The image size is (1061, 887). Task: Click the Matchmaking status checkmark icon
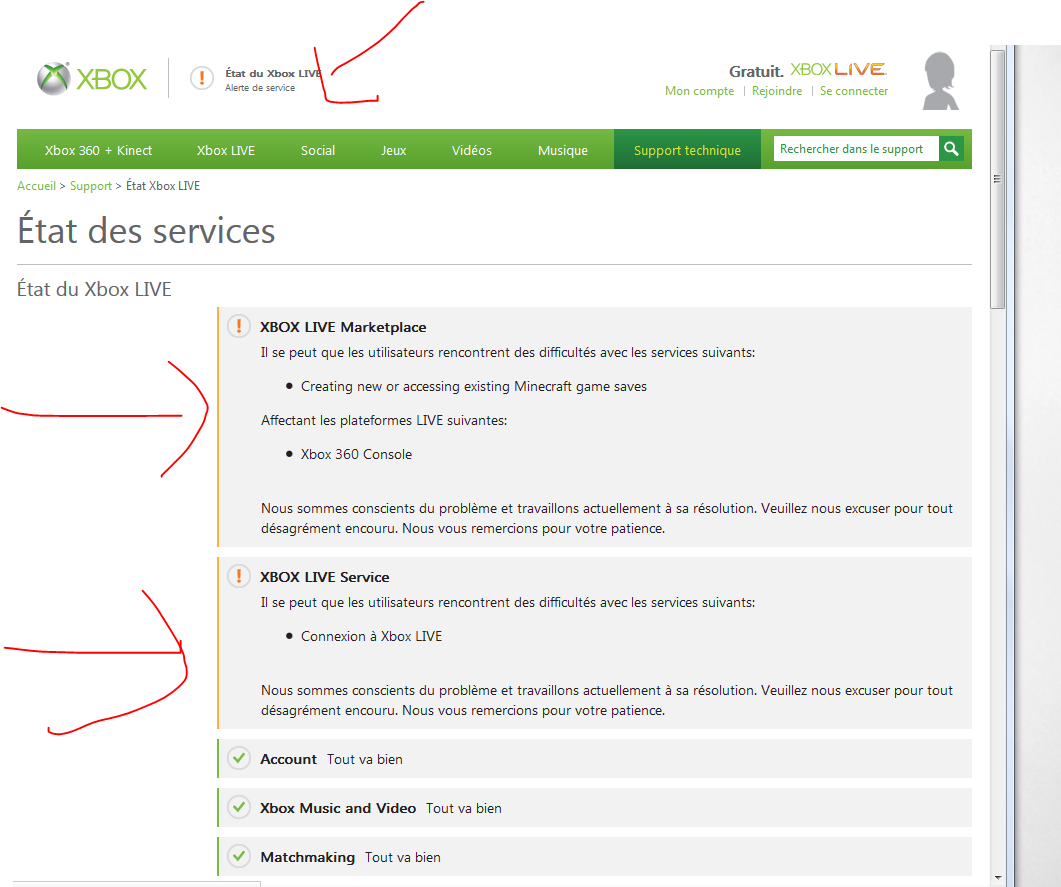239,857
